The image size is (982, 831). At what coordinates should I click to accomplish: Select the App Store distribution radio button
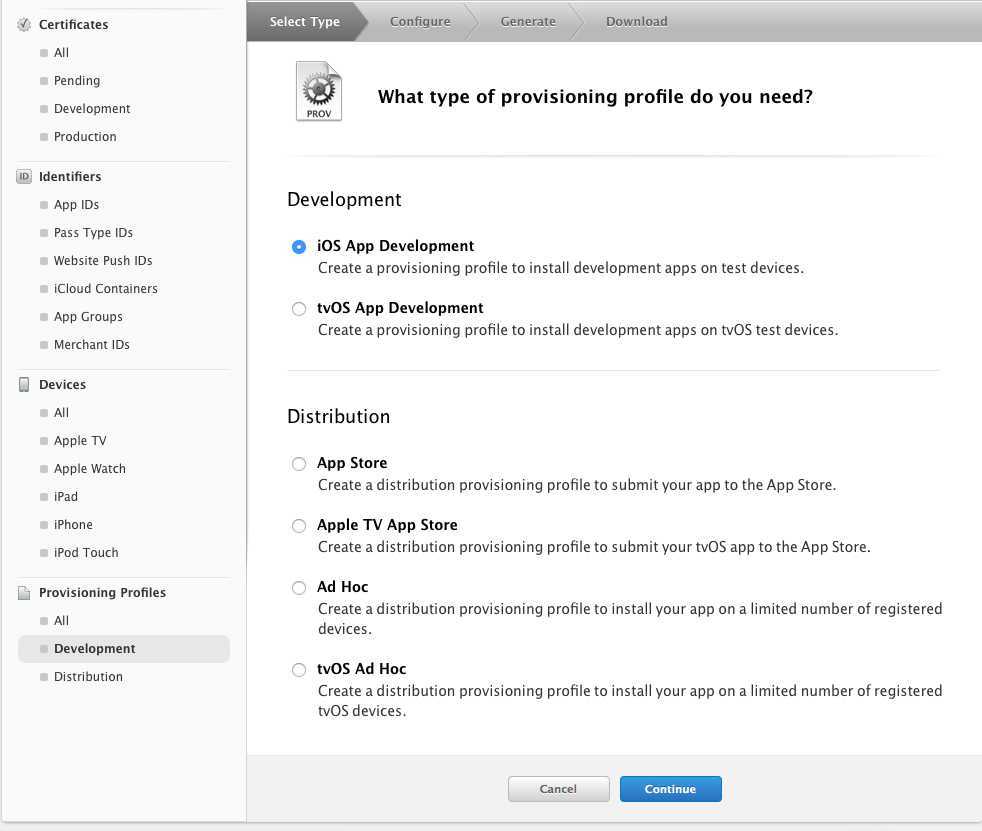click(299, 464)
